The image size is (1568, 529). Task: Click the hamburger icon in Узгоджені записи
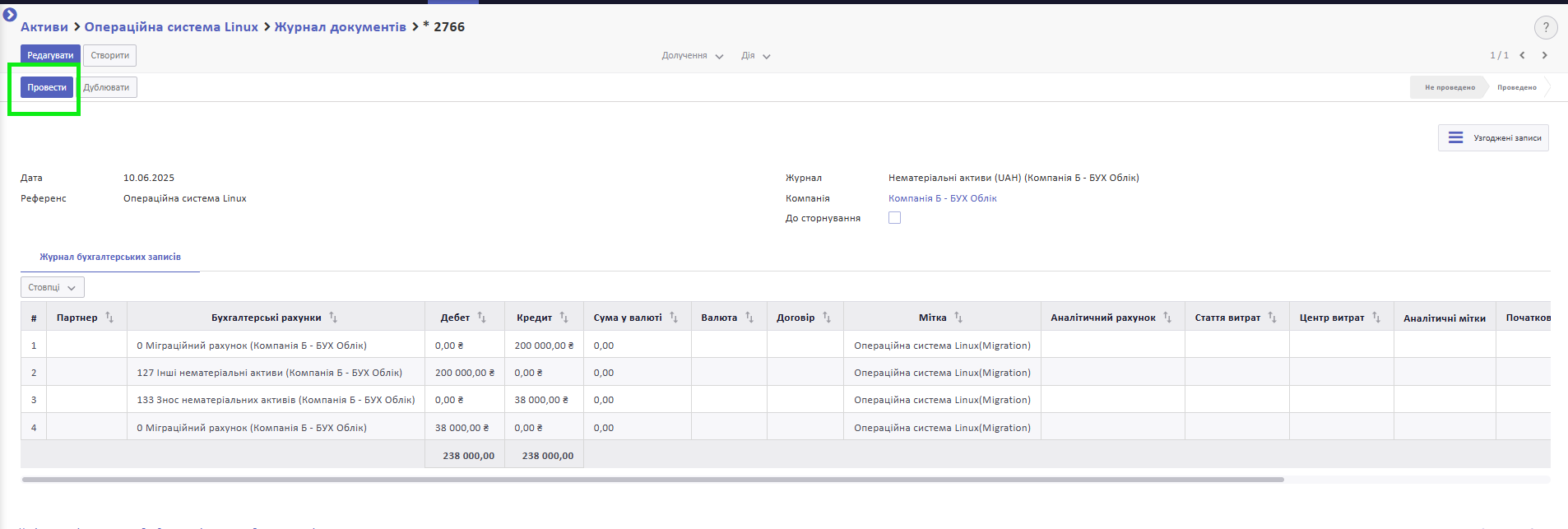[1455, 138]
